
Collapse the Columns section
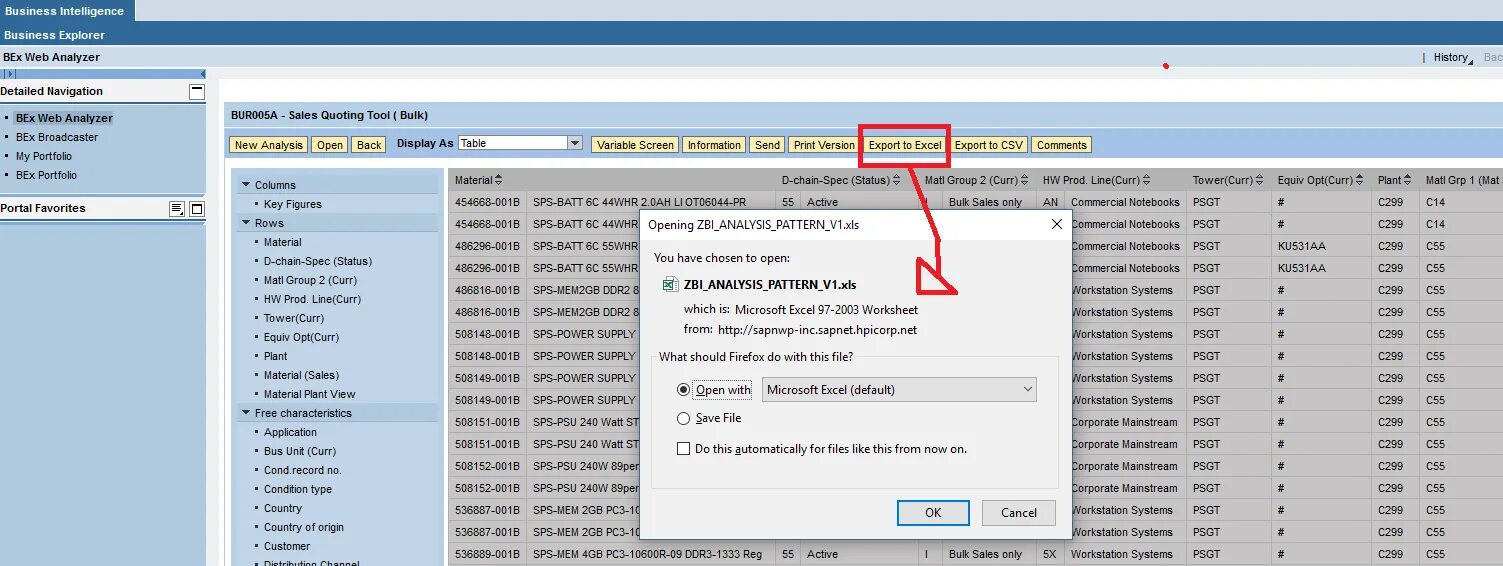click(246, 185)
